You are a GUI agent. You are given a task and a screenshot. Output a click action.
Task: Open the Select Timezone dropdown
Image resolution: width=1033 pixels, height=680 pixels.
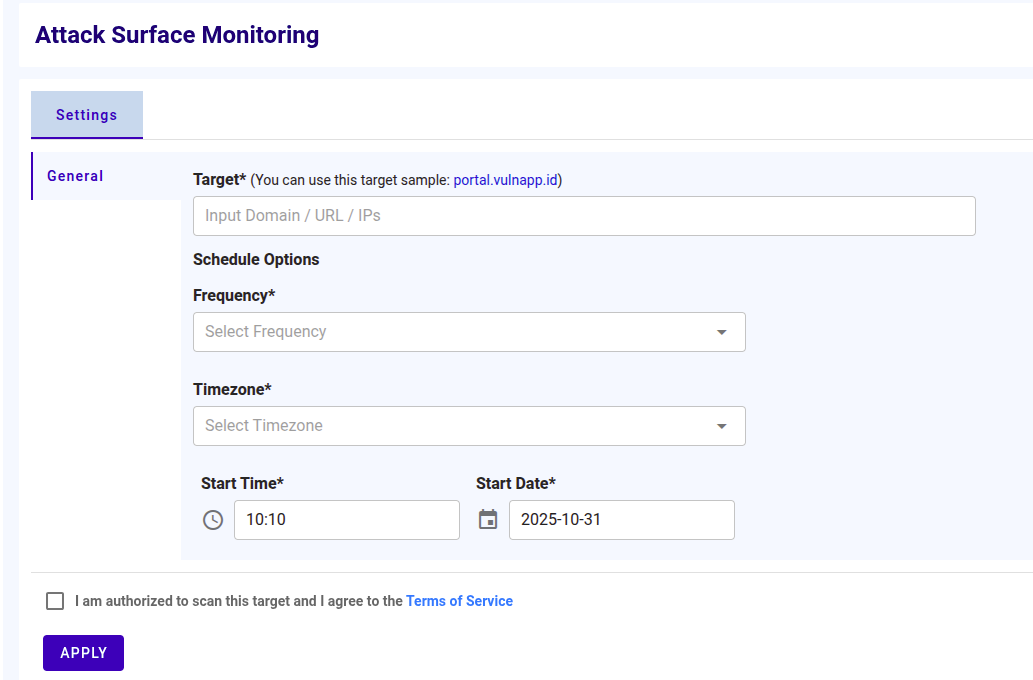click(x=469, y=425)
